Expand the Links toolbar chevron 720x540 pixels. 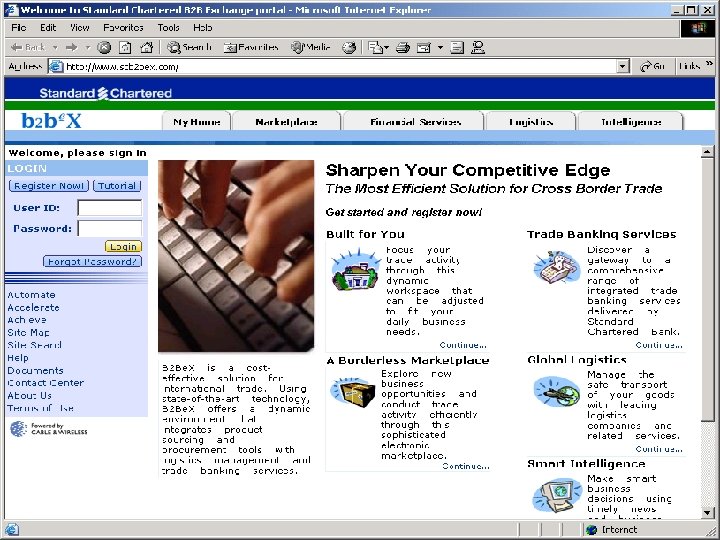coord(710,64)
